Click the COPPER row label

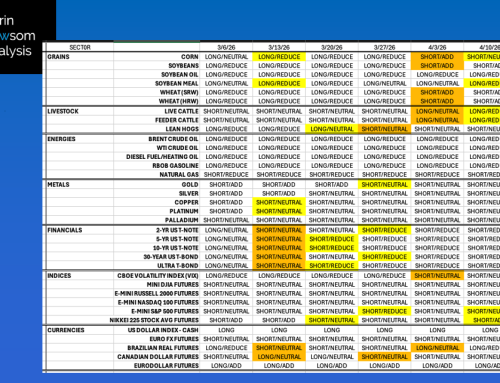(x=187, y=202)
